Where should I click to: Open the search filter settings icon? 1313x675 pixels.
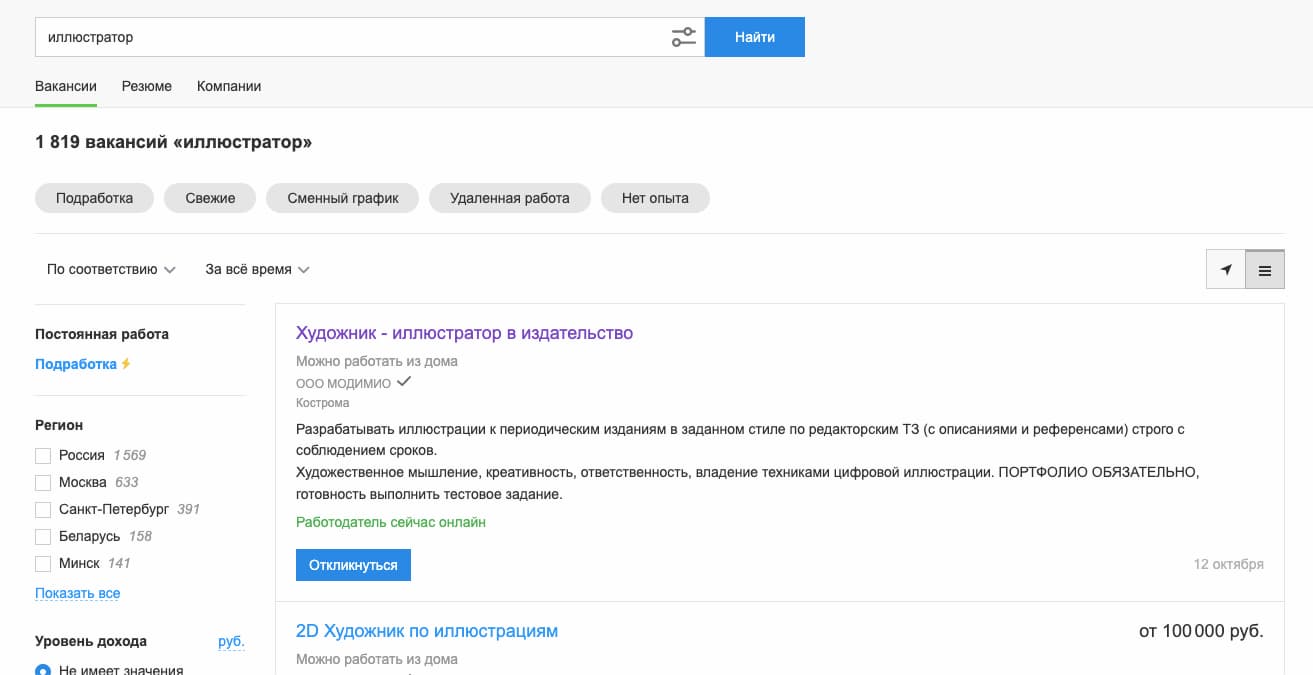point(684,36)
